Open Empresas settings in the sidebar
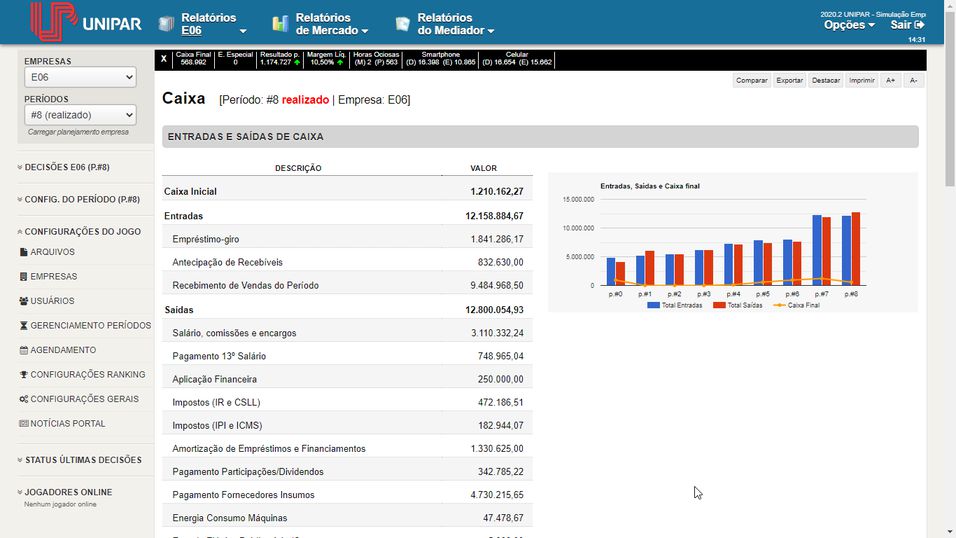This screenshot has height=538, width=956. pos(53,277)
